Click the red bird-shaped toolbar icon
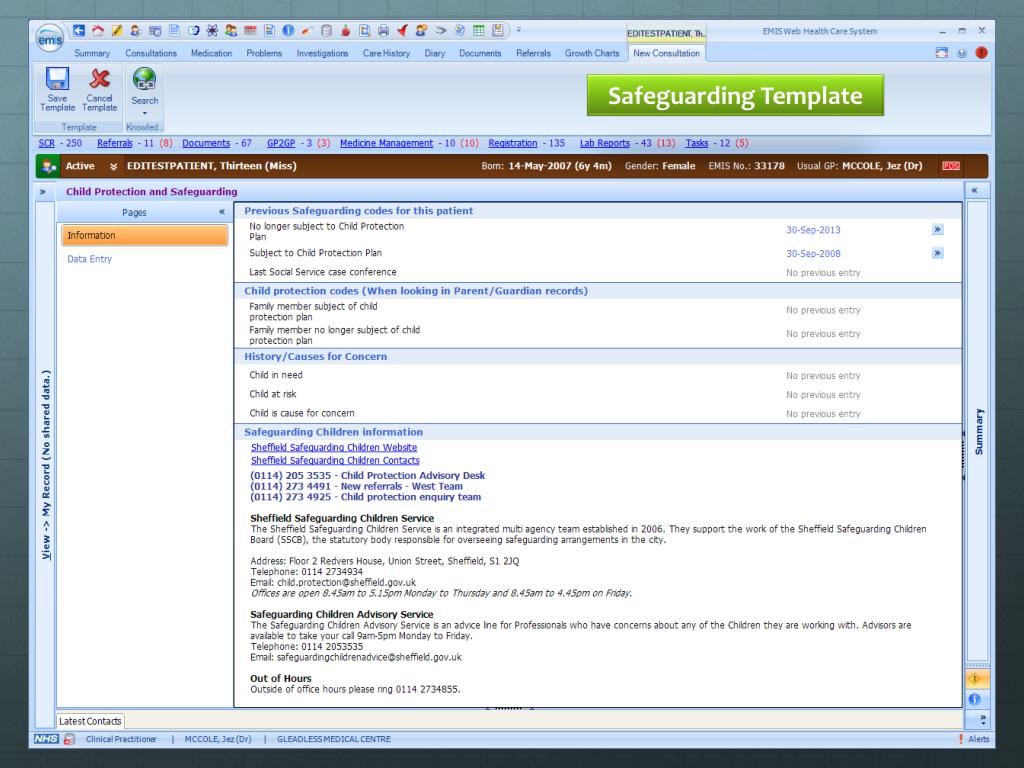The width and height of the screenshot is (1024, 768). click(402, 30)
